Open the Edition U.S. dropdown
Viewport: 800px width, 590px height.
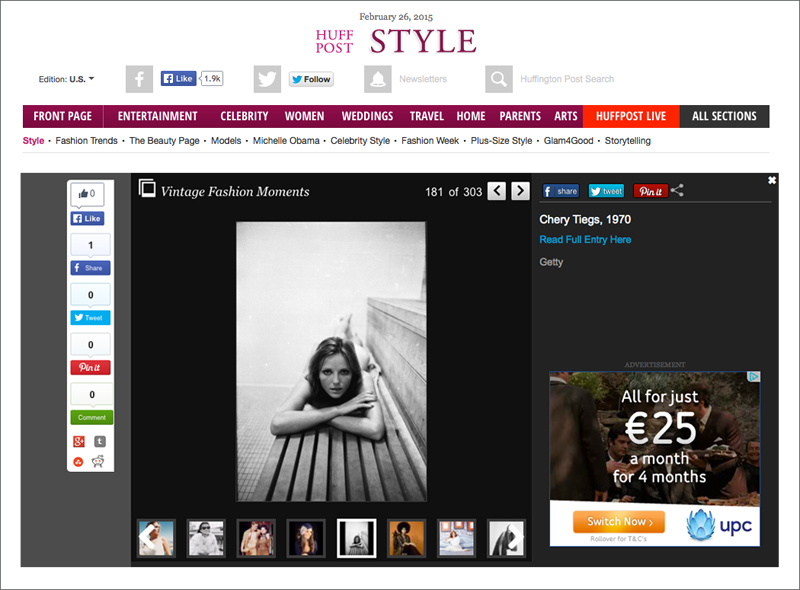click(x=68, y=79)
